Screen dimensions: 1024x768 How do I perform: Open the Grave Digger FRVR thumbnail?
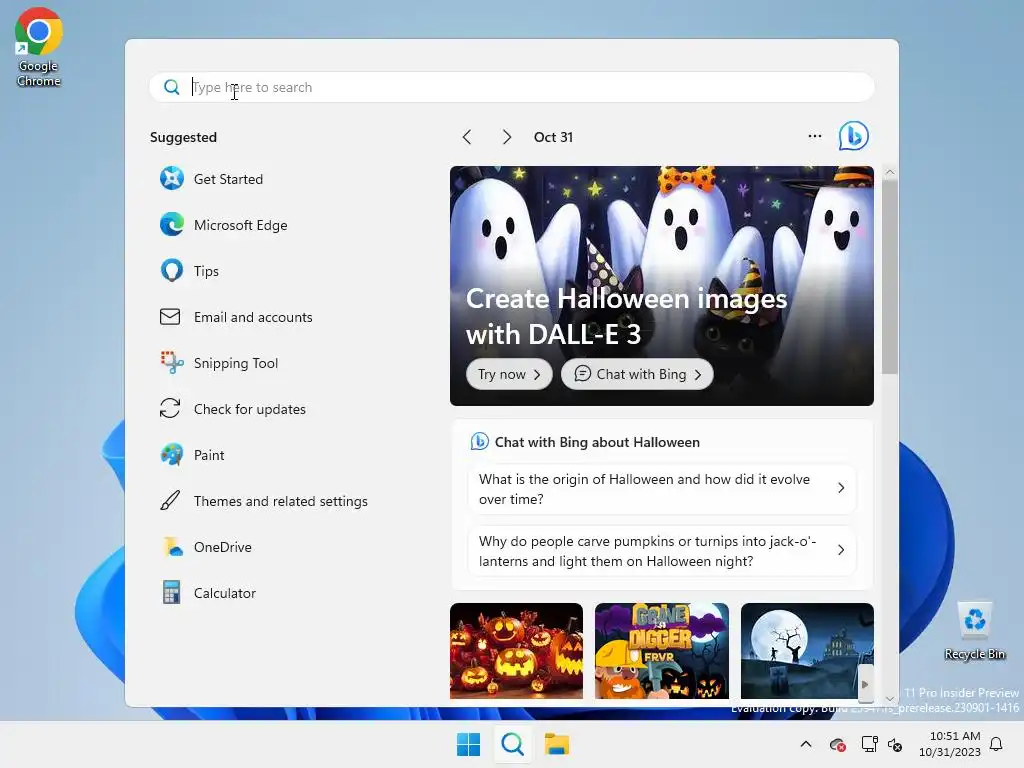point(662,650)
